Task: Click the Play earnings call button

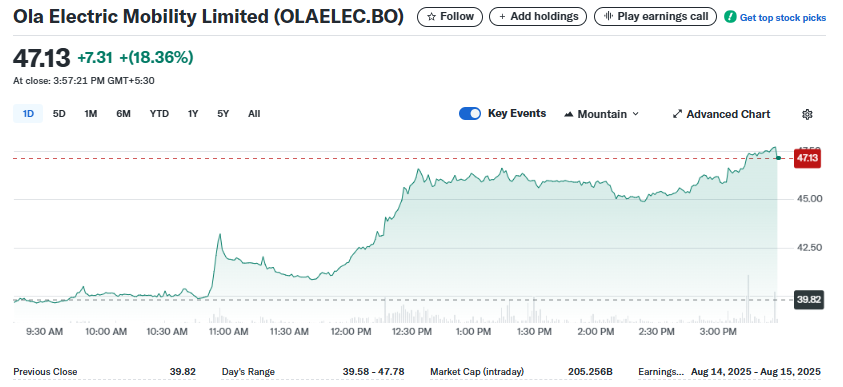Action: (x=655, y=17)
